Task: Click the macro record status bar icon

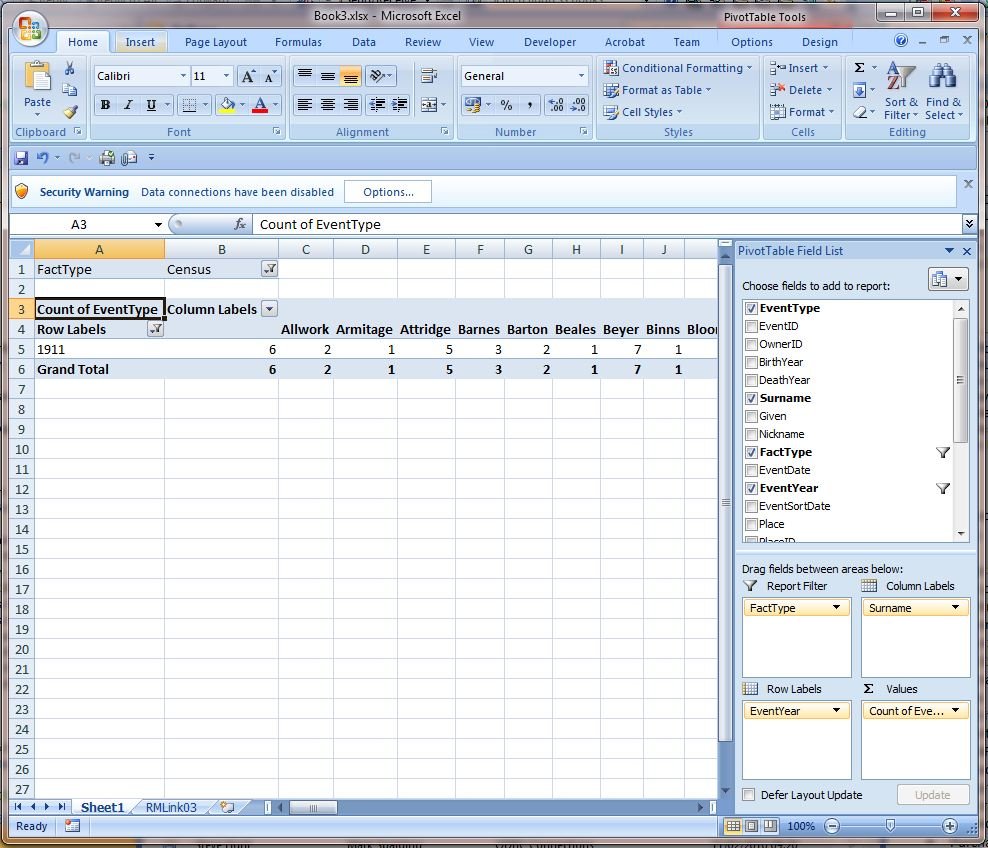Action: [72, 826]
